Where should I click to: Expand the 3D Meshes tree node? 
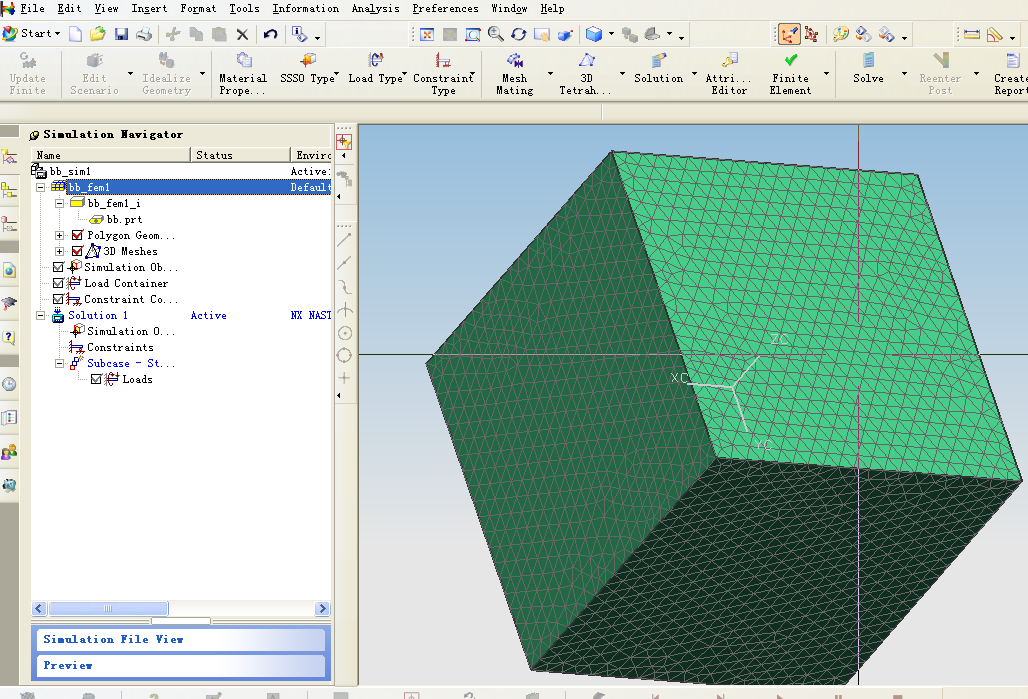(x=60, y=251)
